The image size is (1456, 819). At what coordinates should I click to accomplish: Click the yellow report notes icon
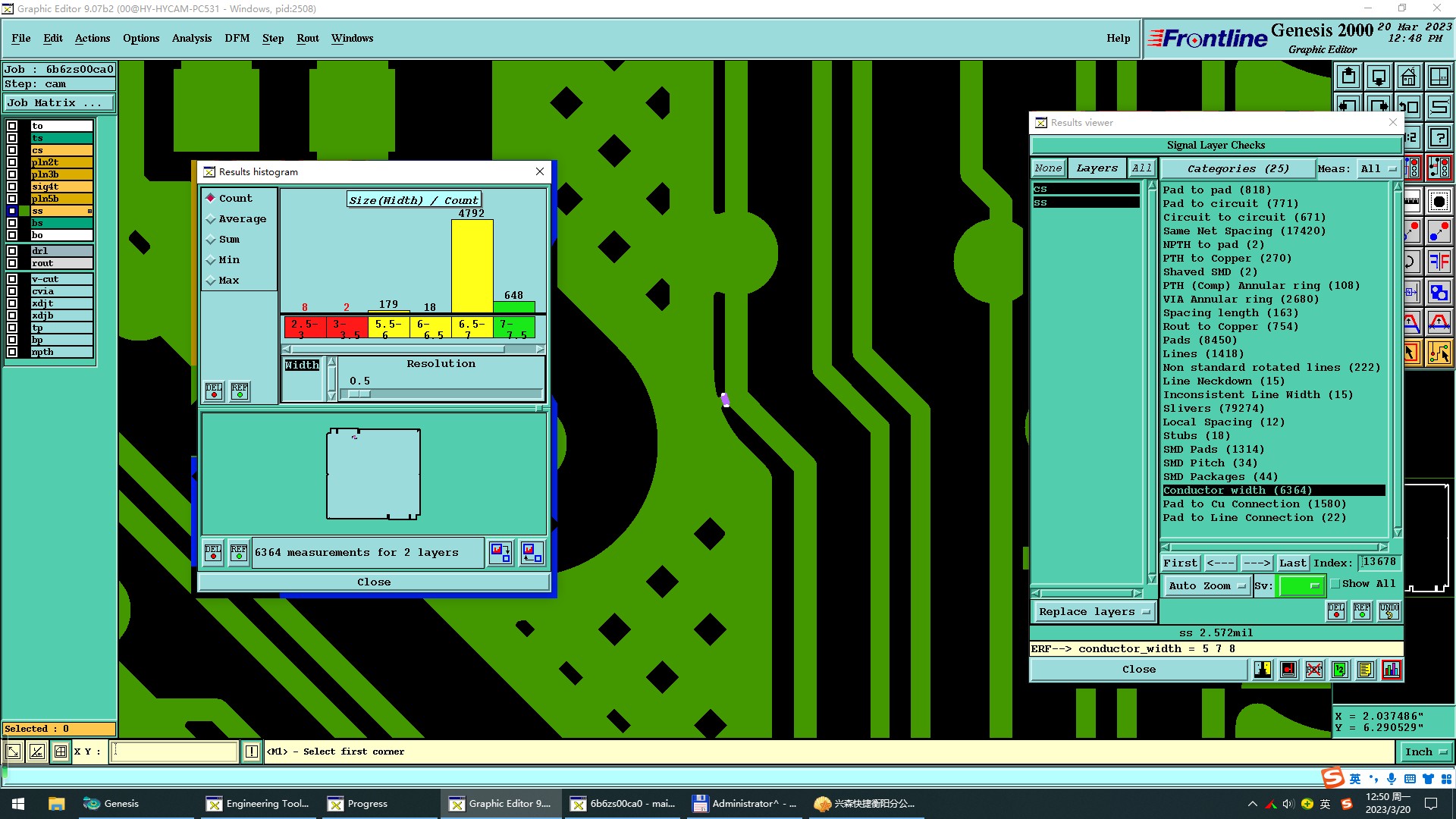click(1366, 670)
